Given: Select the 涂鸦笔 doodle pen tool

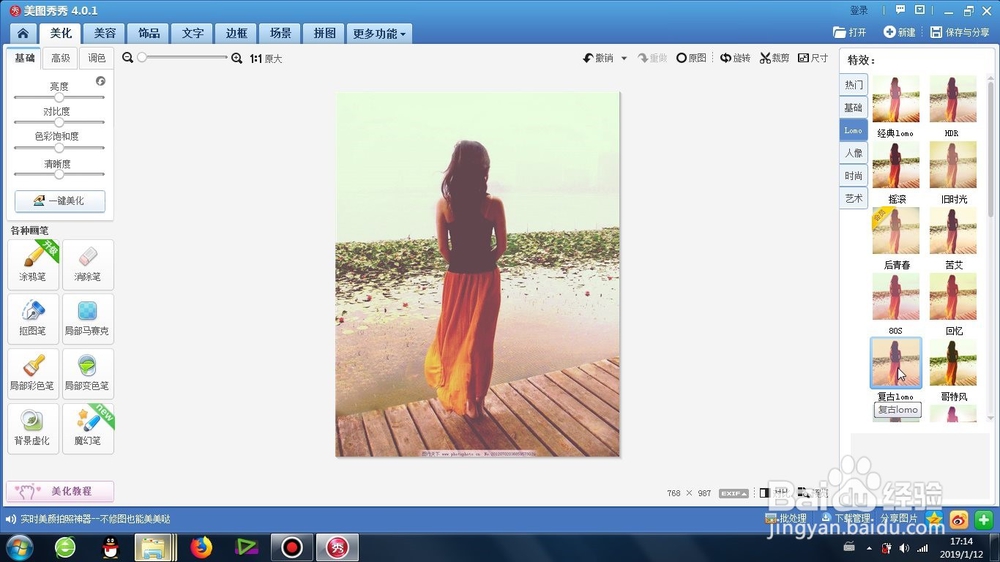Looking at the screenshot, I should tap(33, 264).
